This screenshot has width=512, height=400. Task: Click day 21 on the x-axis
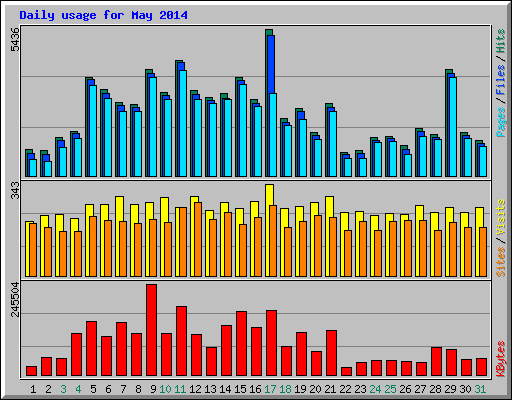pos(330,389)
